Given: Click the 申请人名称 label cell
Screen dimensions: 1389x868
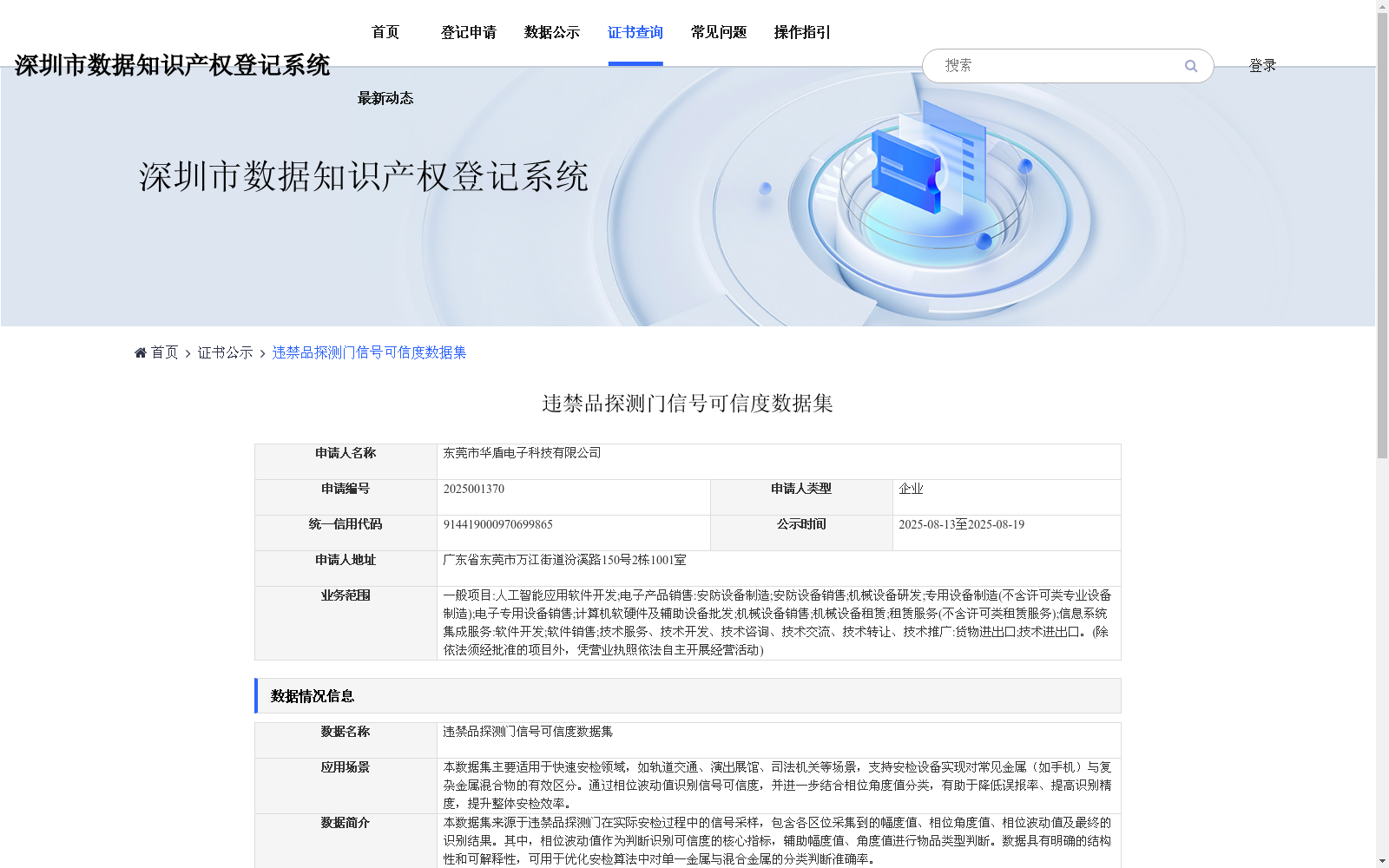Looking at the screenshot, I should 346,462.
